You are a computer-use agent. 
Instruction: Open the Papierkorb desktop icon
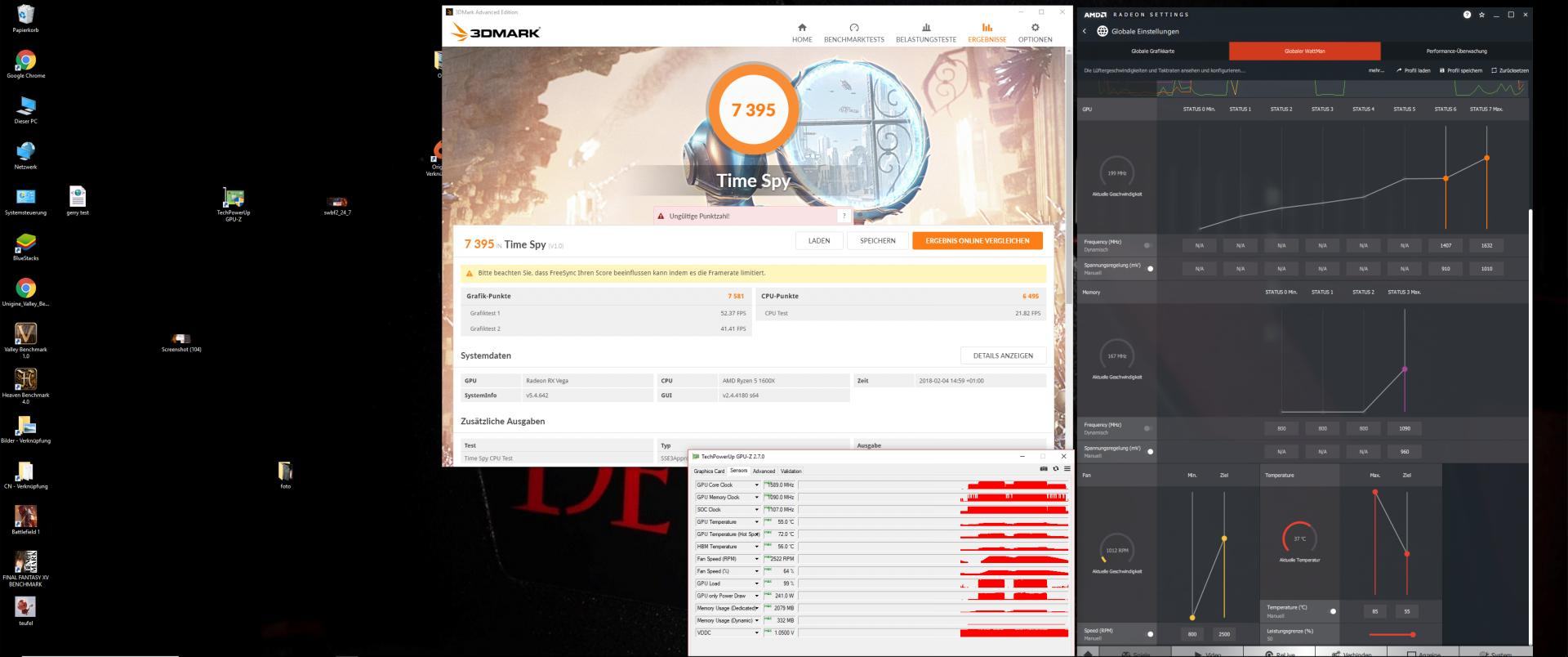tap(25, 18)
